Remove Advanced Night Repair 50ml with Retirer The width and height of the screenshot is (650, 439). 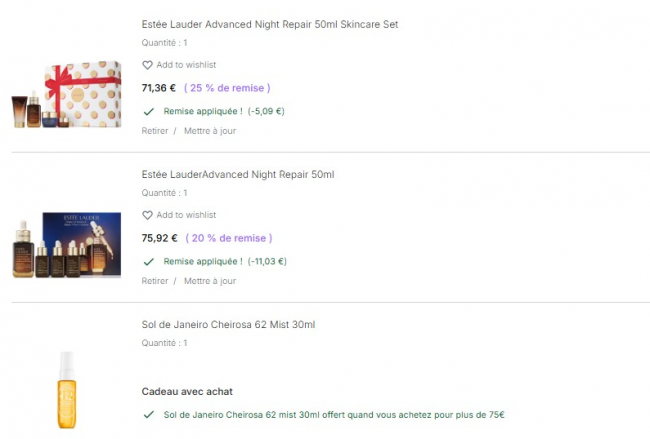[155, 281]
